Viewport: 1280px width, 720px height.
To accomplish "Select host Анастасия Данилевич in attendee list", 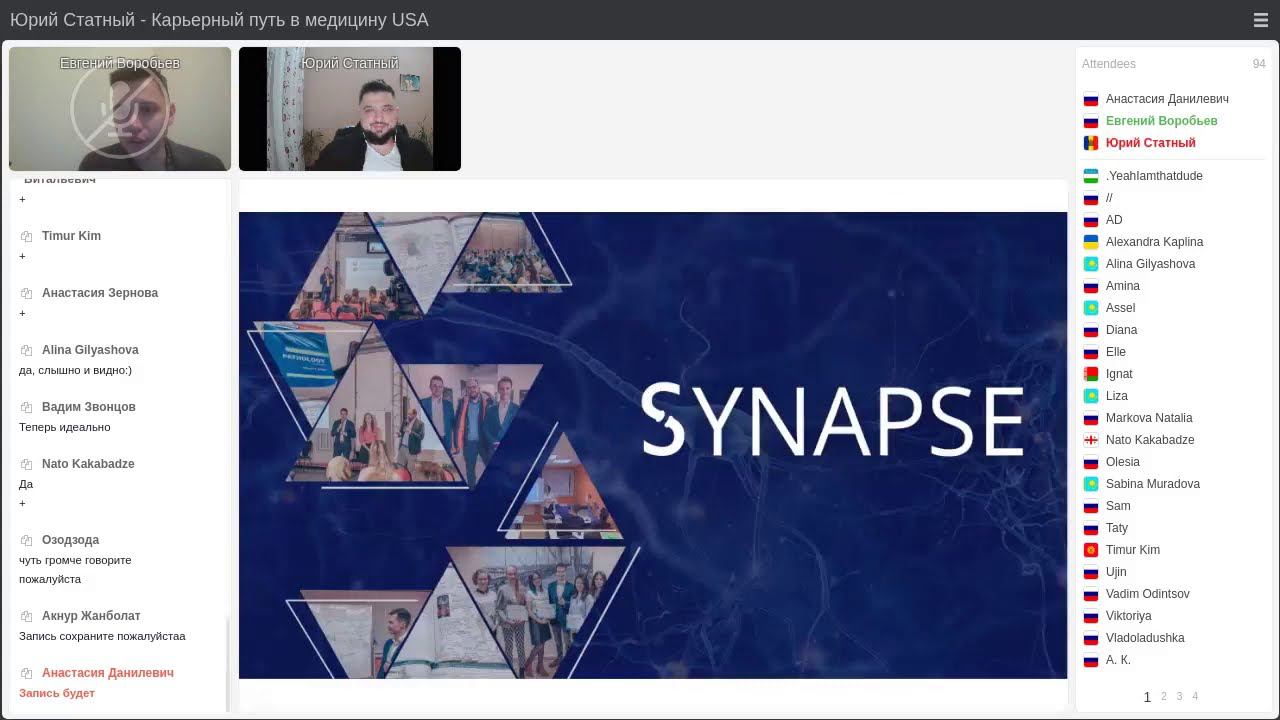I will tap(1167, 99).
